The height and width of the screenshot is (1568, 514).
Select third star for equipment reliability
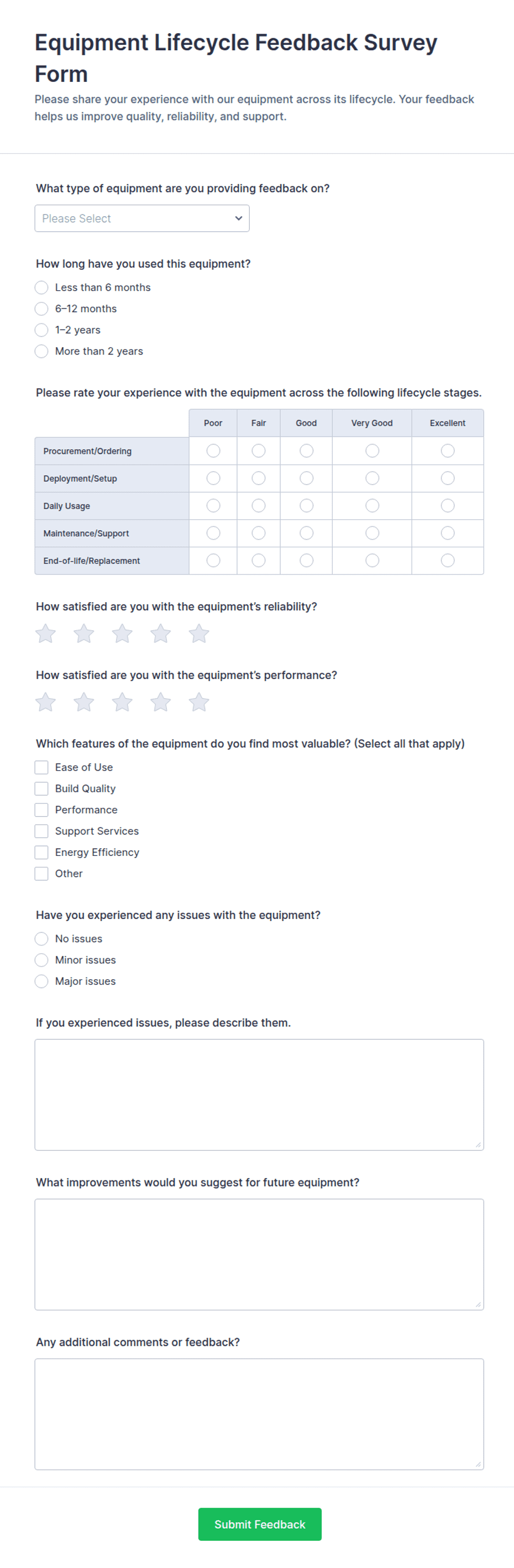tap(122, 634)
